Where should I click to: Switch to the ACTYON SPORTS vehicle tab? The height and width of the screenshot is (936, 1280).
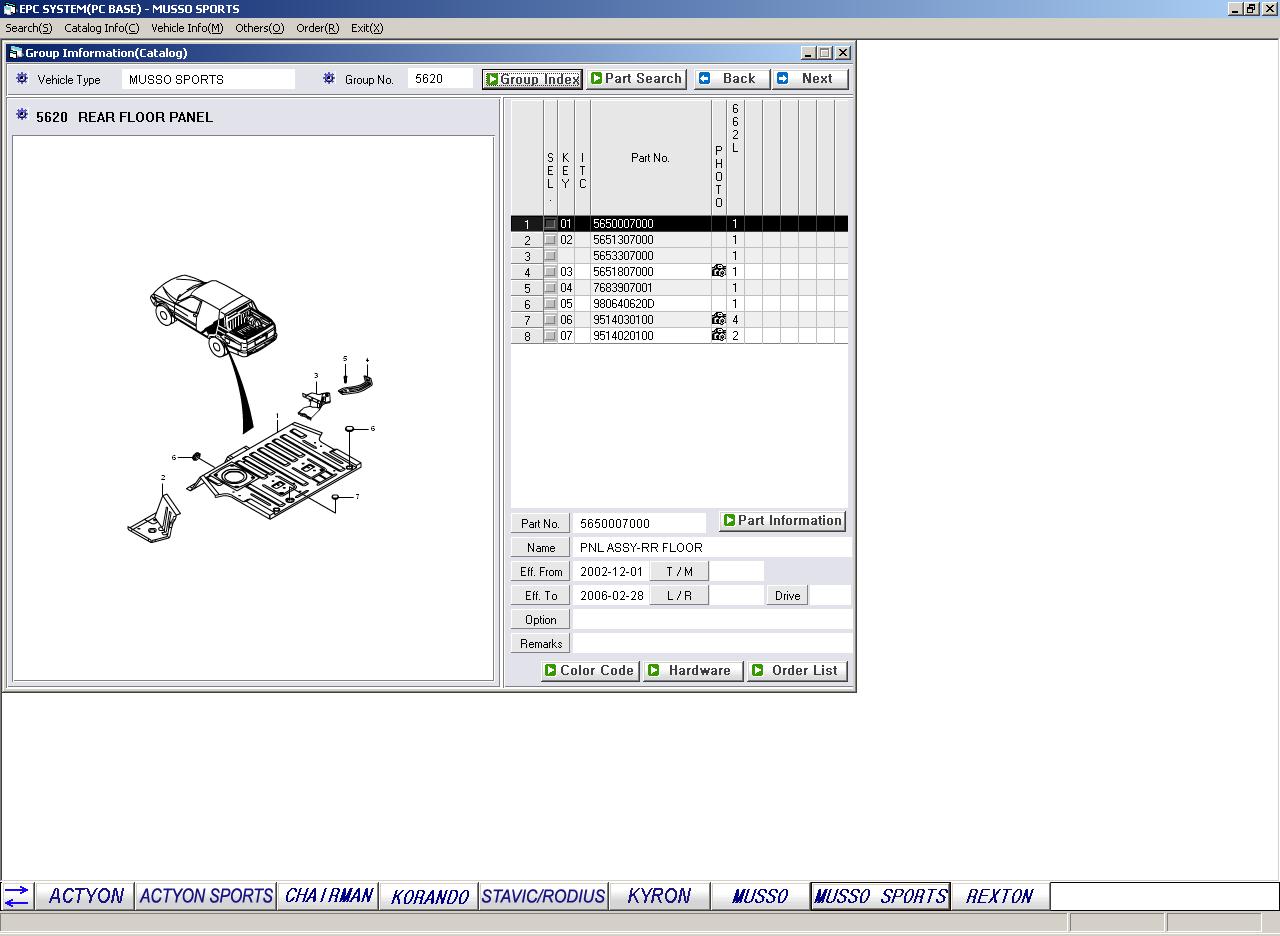[206, 896]
